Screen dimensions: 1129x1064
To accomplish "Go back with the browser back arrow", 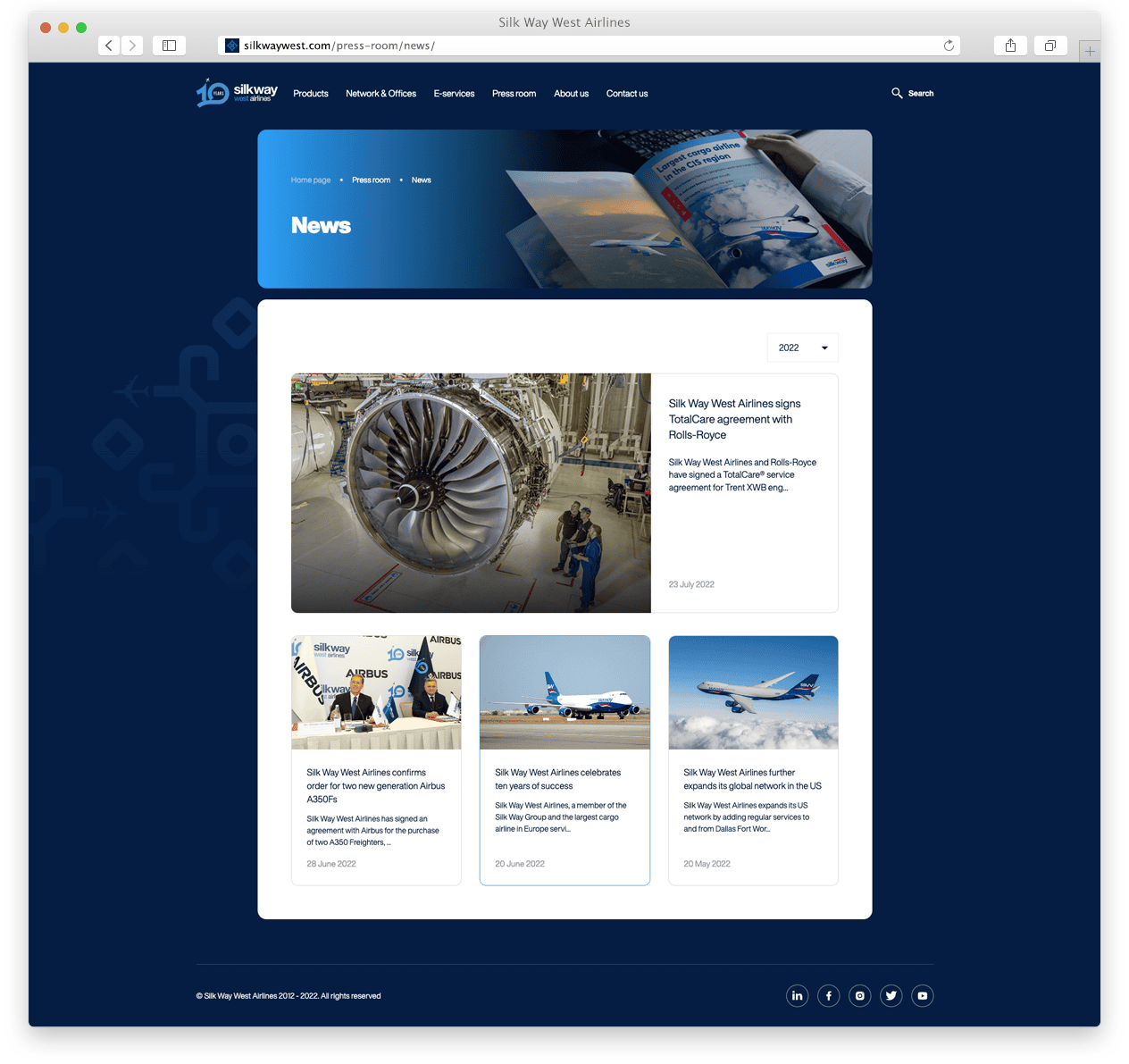I will tap(109, 46).
